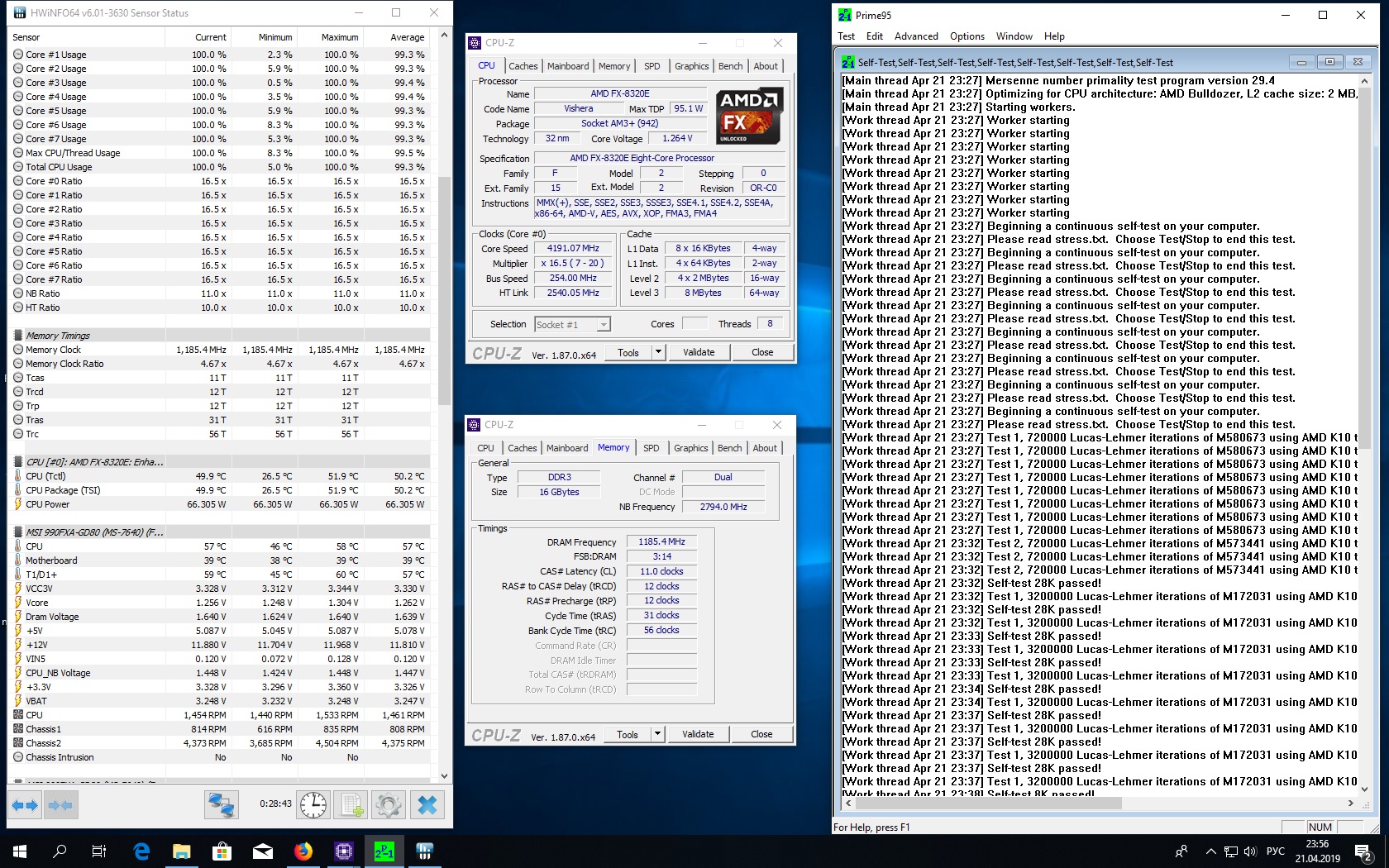Click the expand columns arrows icon in HWiNFO
The height and width of the screenshot is (868, 1389).
point(25,804)
